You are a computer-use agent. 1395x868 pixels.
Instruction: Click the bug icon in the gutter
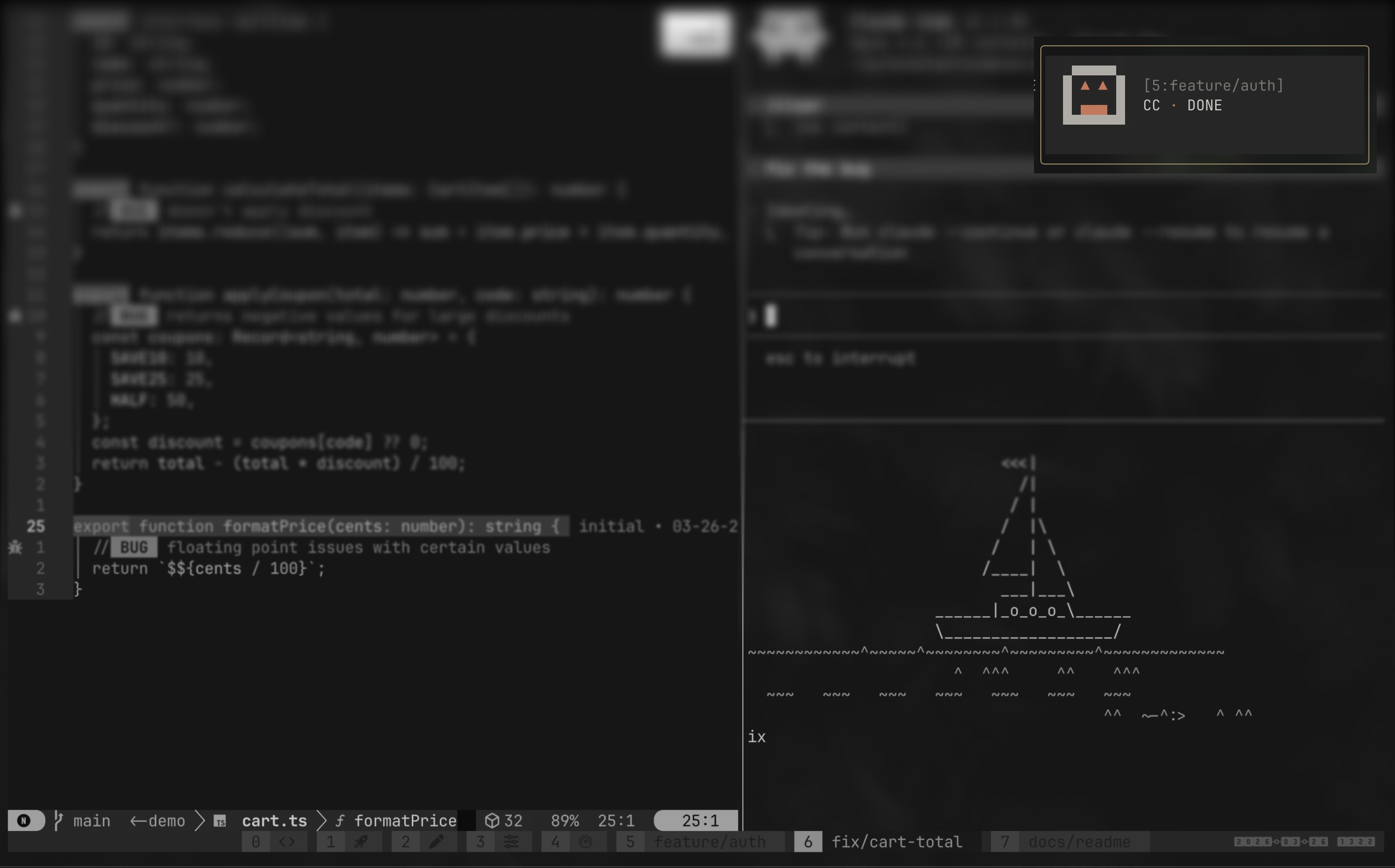click(15, 547)
